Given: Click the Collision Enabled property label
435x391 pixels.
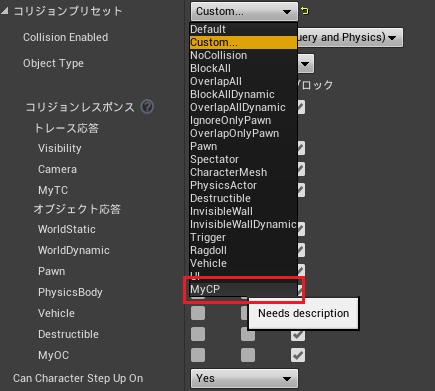Looking at the screenshot, I should coord(65,37).
